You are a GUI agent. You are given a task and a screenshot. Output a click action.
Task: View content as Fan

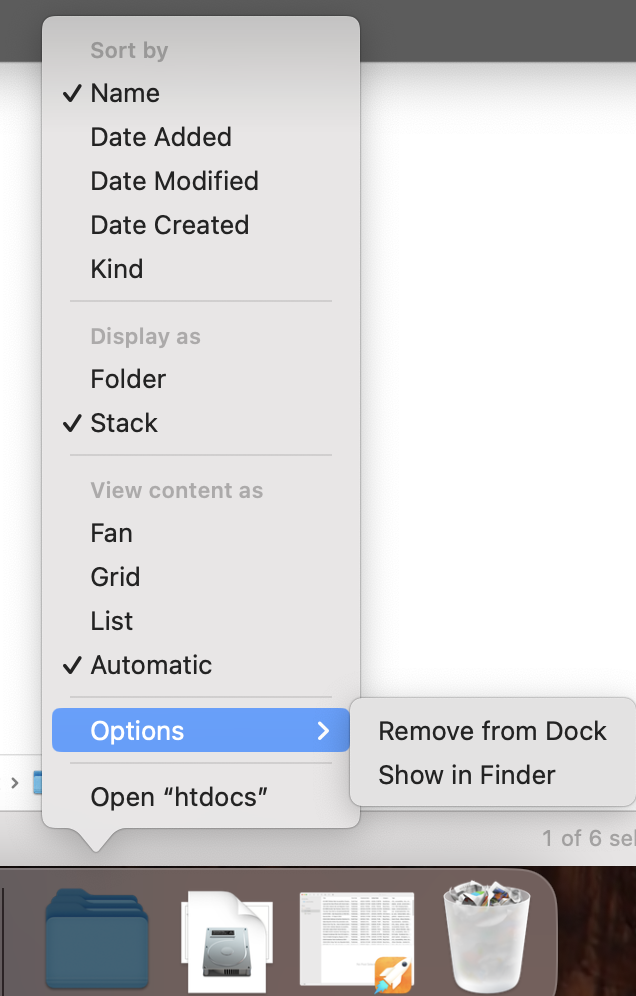tap(111, 533)
